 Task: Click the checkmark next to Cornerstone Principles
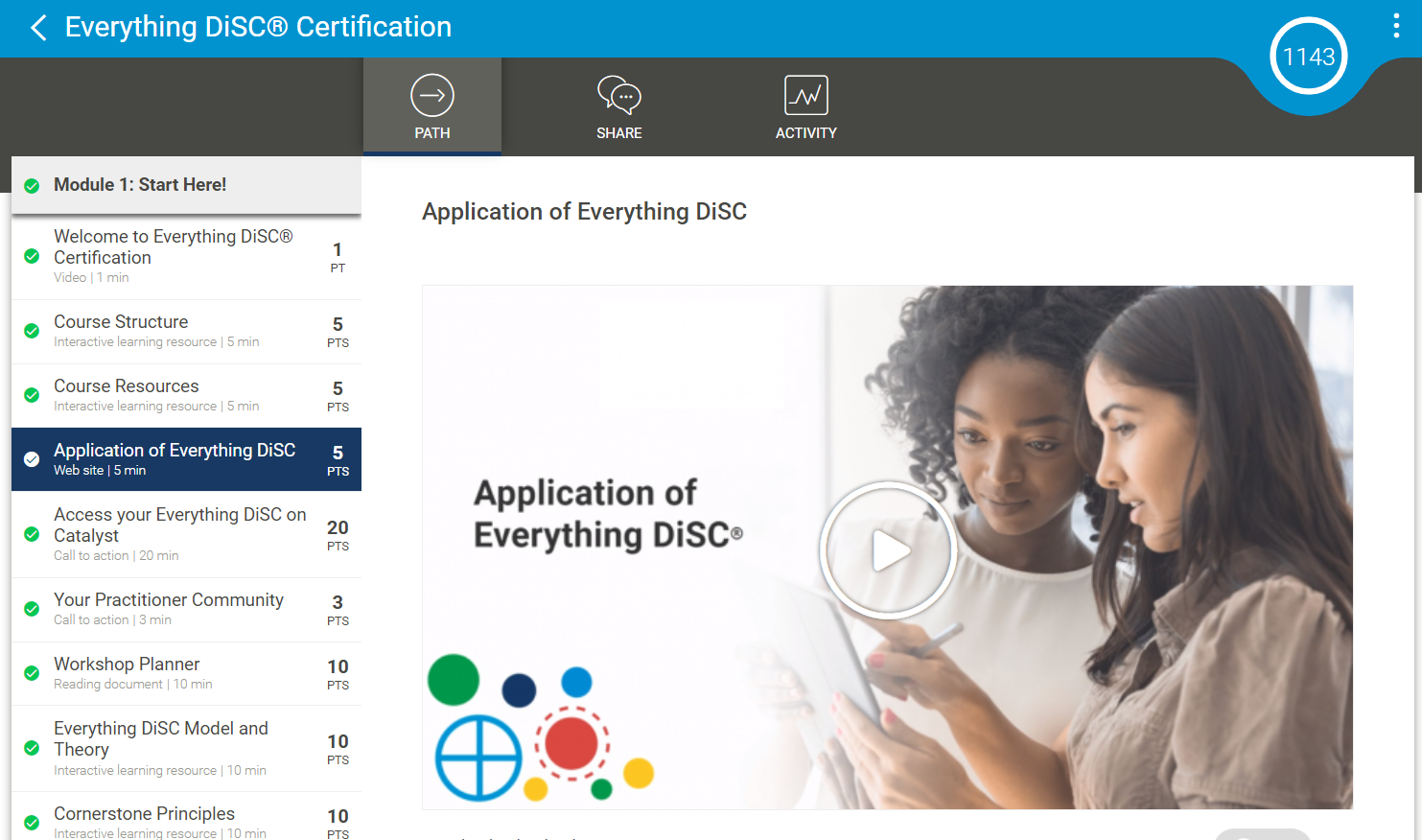point(31,824)
